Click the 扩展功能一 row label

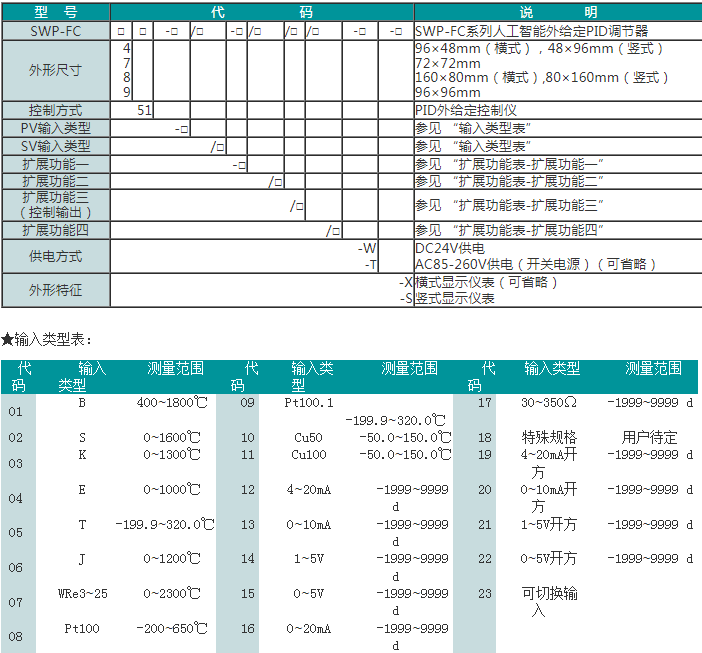pos(56,164)
